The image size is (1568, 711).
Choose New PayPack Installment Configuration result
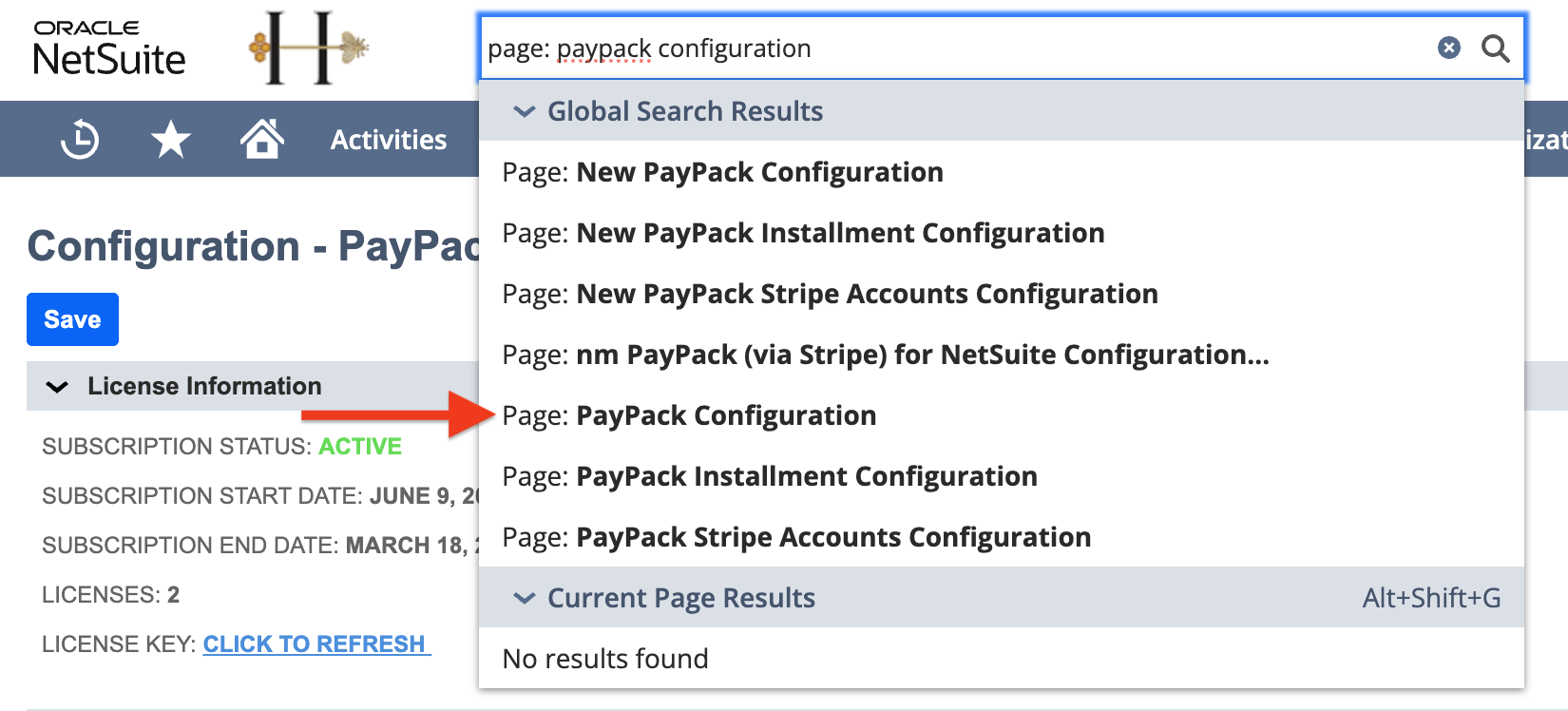(839, 233)
